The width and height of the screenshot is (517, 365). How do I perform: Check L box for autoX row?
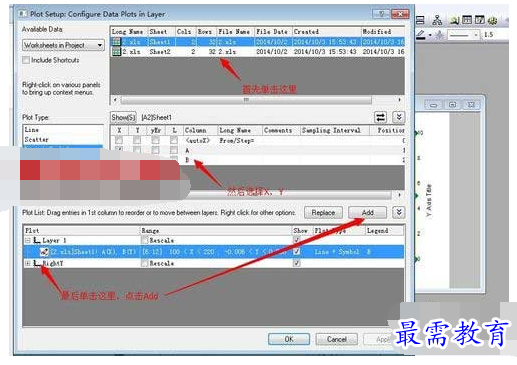pyautogui.click(x=174, y=140)
